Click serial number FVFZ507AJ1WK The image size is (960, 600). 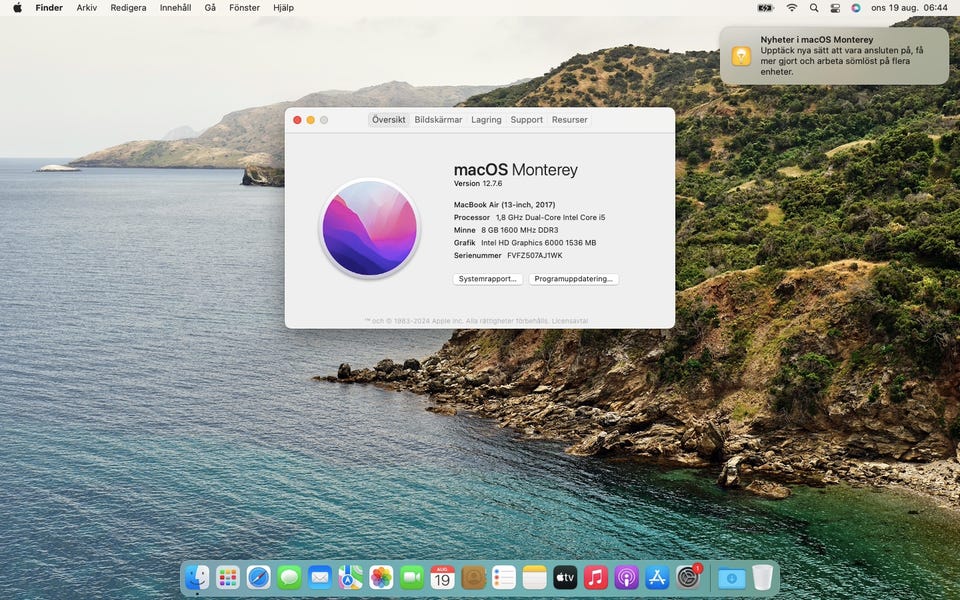534,256
